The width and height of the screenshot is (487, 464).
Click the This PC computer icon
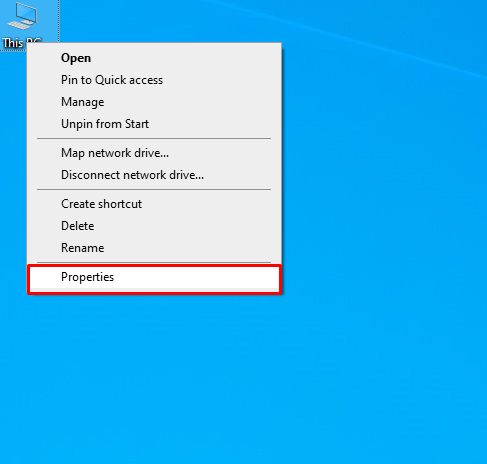22,16
